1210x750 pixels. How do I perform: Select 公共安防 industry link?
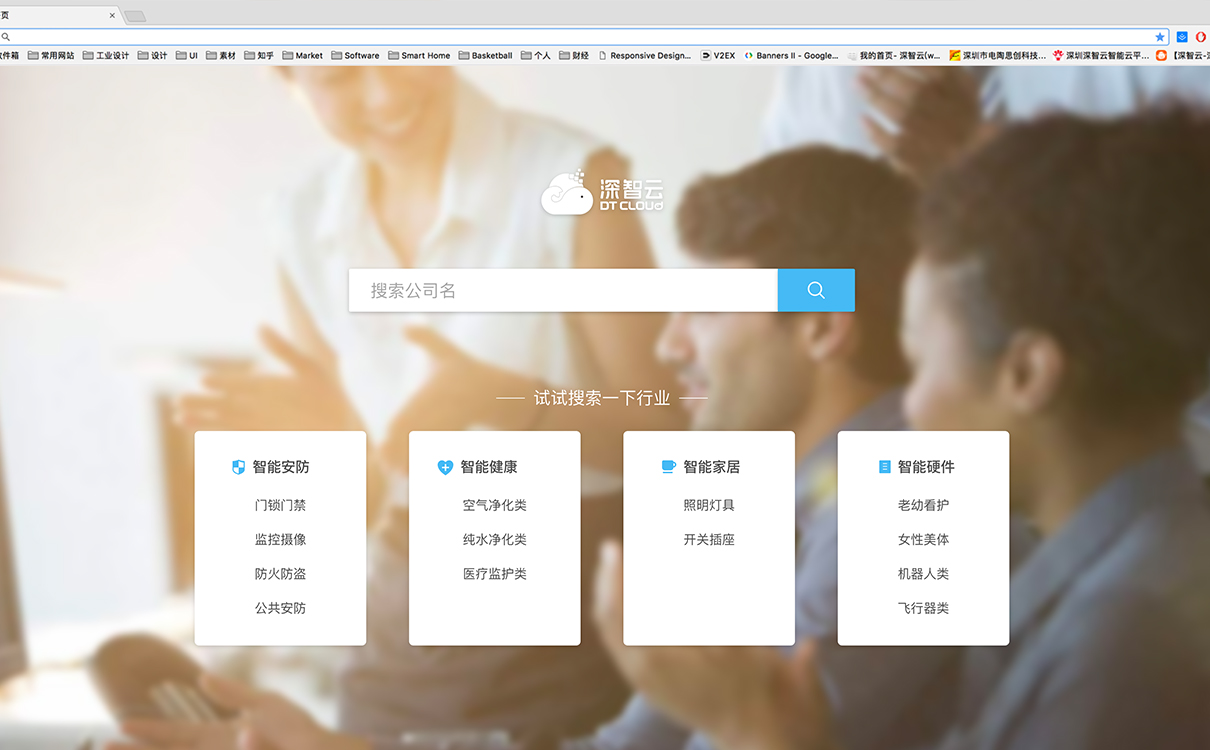tap(281, 608)
